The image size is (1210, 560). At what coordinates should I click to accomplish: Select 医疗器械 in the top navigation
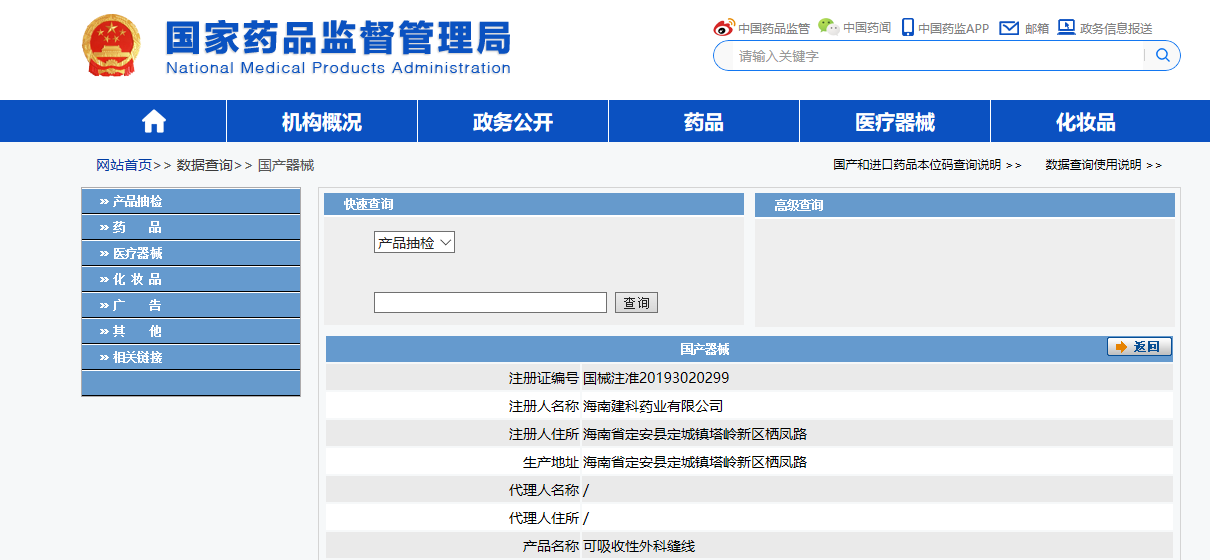[894, 122]
